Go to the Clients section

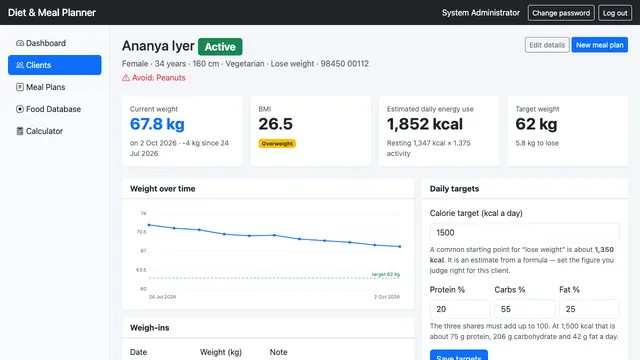coord(55,65)
